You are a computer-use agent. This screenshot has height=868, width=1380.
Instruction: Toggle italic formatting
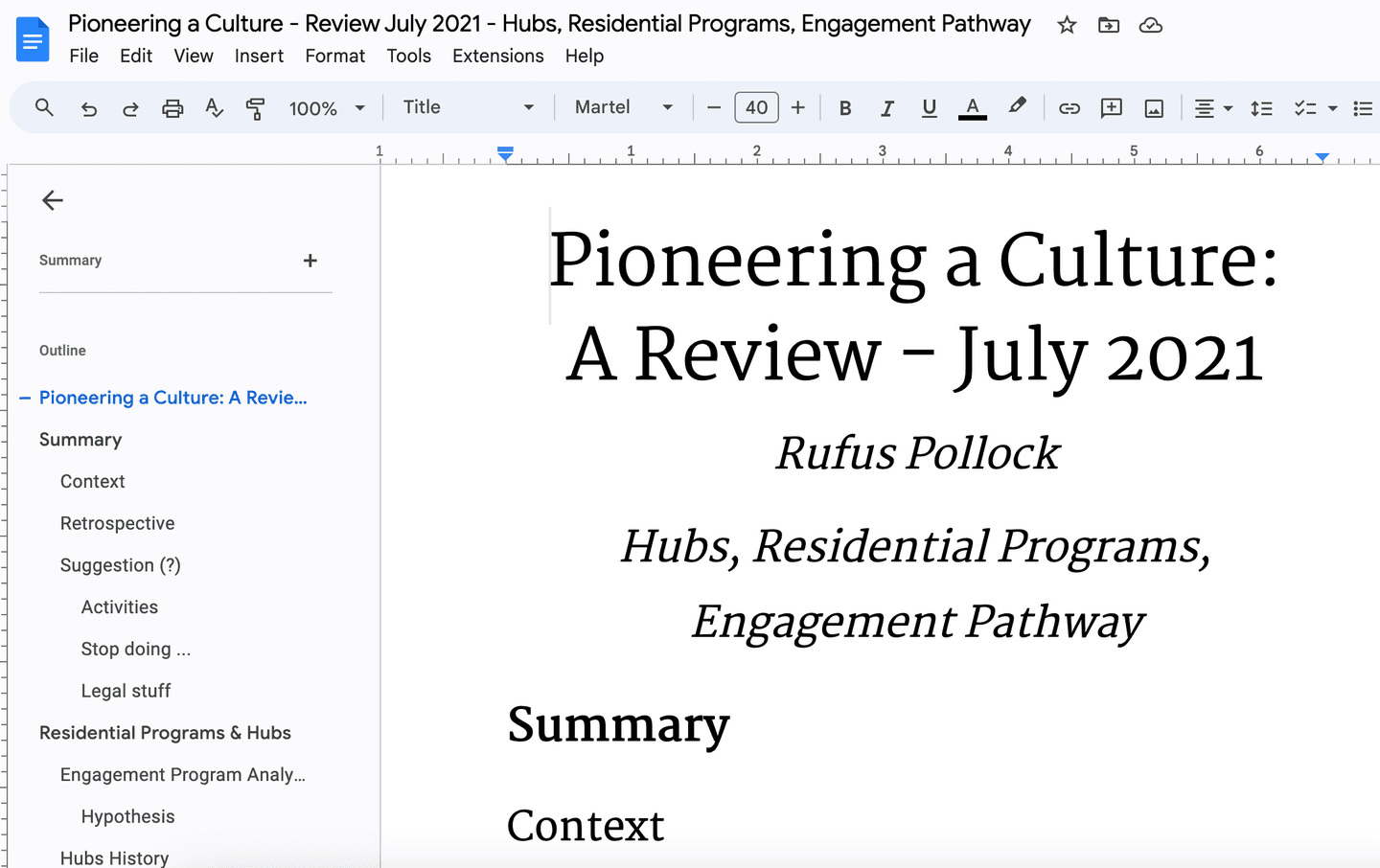point(886,107)
